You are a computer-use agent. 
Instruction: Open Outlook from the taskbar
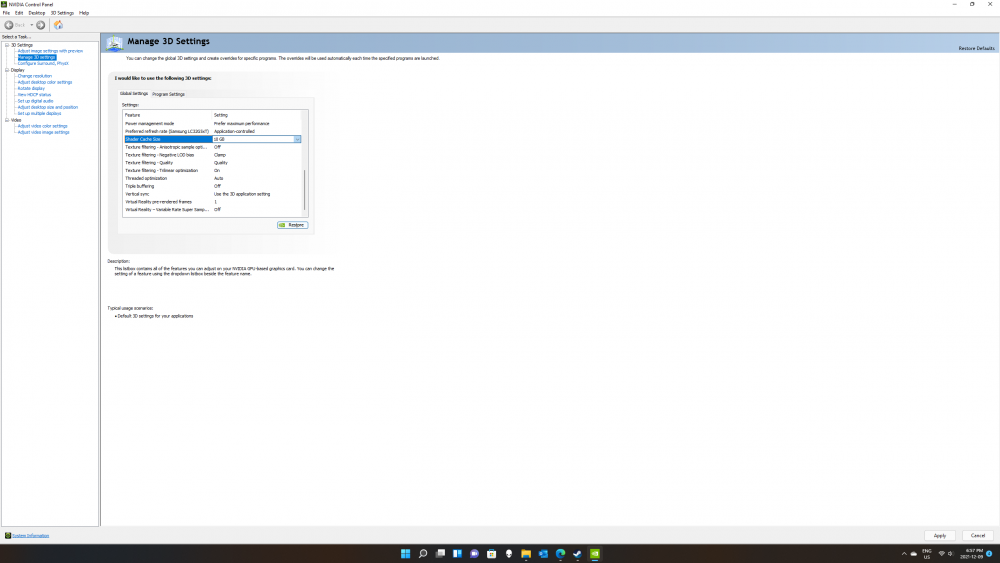[543, 553]
